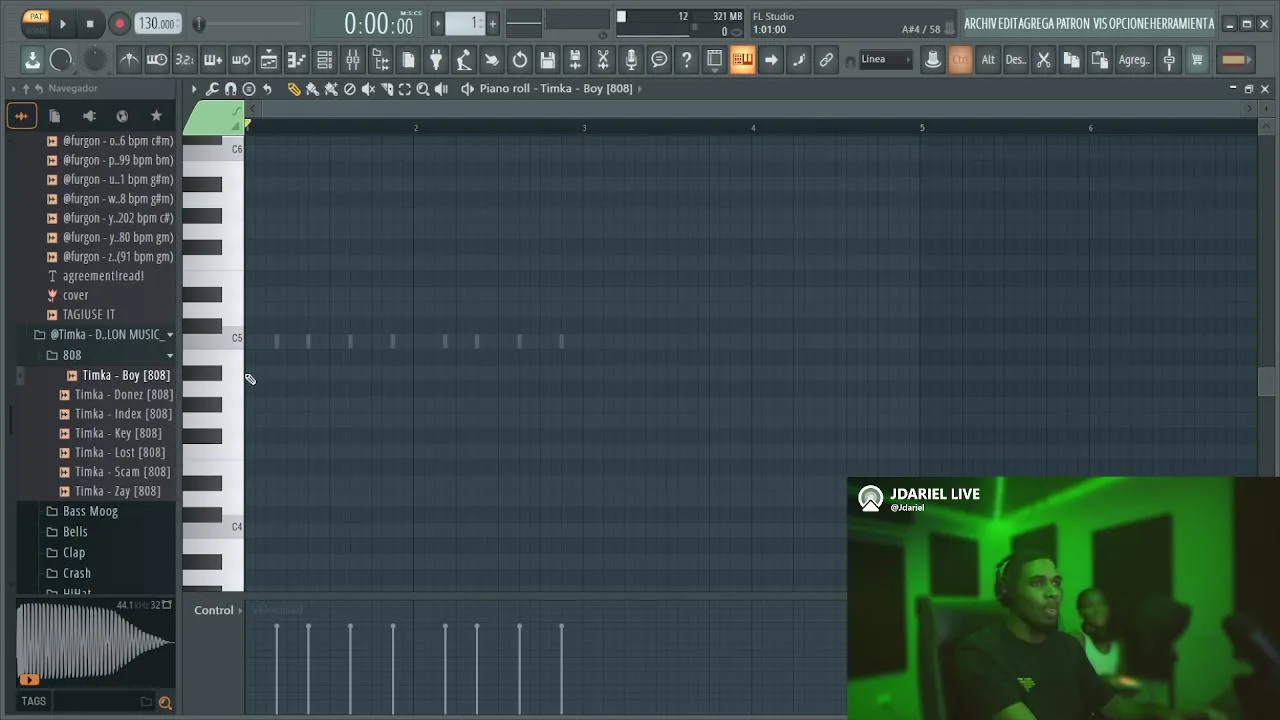Select Timka - Donez [808] sample

coord(124,394)
